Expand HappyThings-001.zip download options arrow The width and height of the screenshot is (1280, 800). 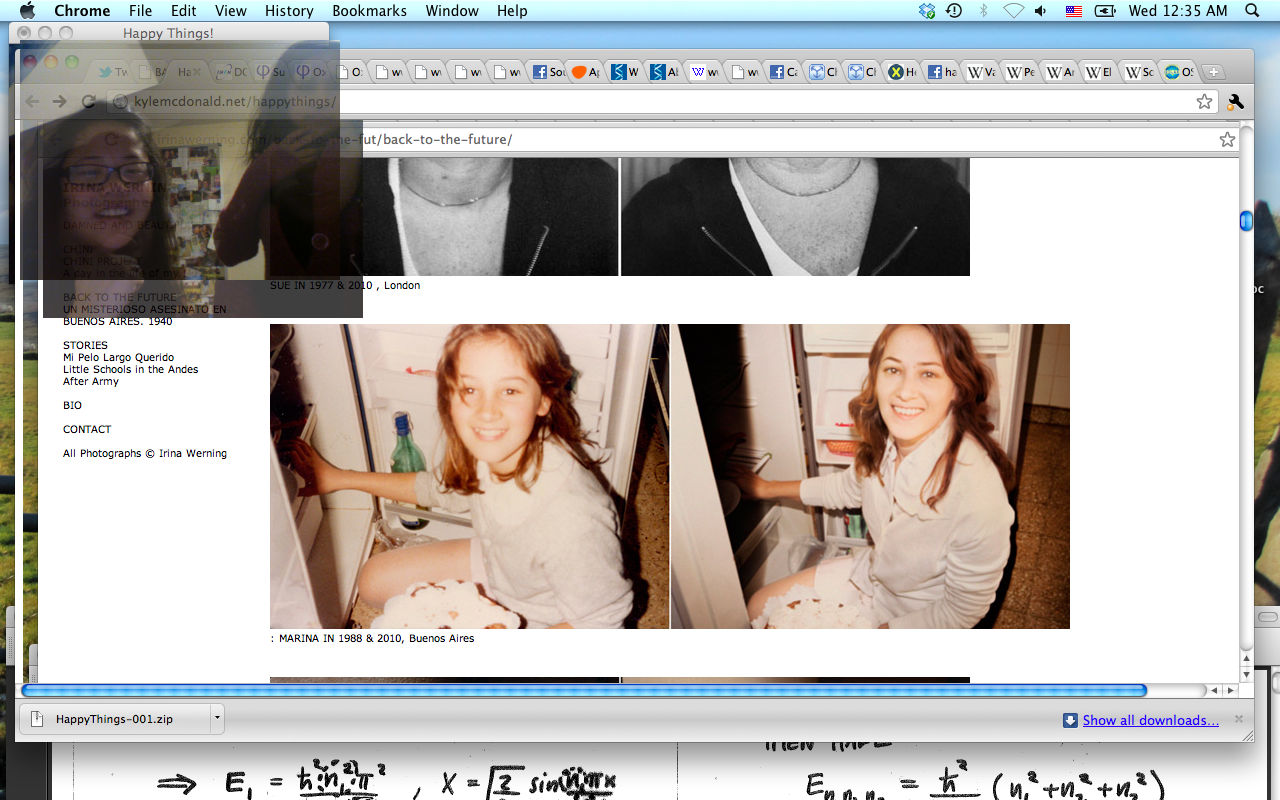[x=216, y=718]
